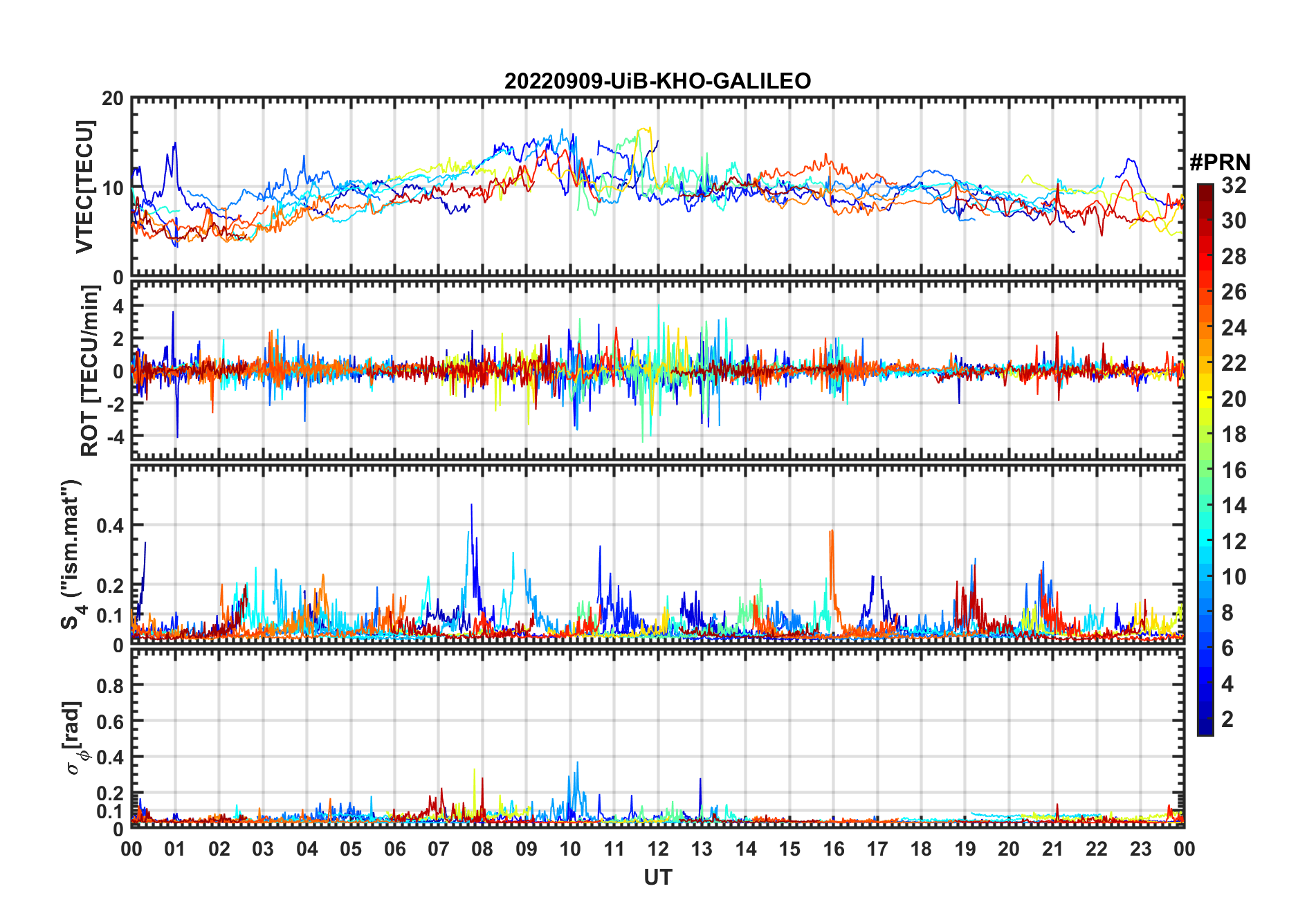1316x920 pixels.
Task: Click colorbar tick label 24
Action: click(1234, 328)
